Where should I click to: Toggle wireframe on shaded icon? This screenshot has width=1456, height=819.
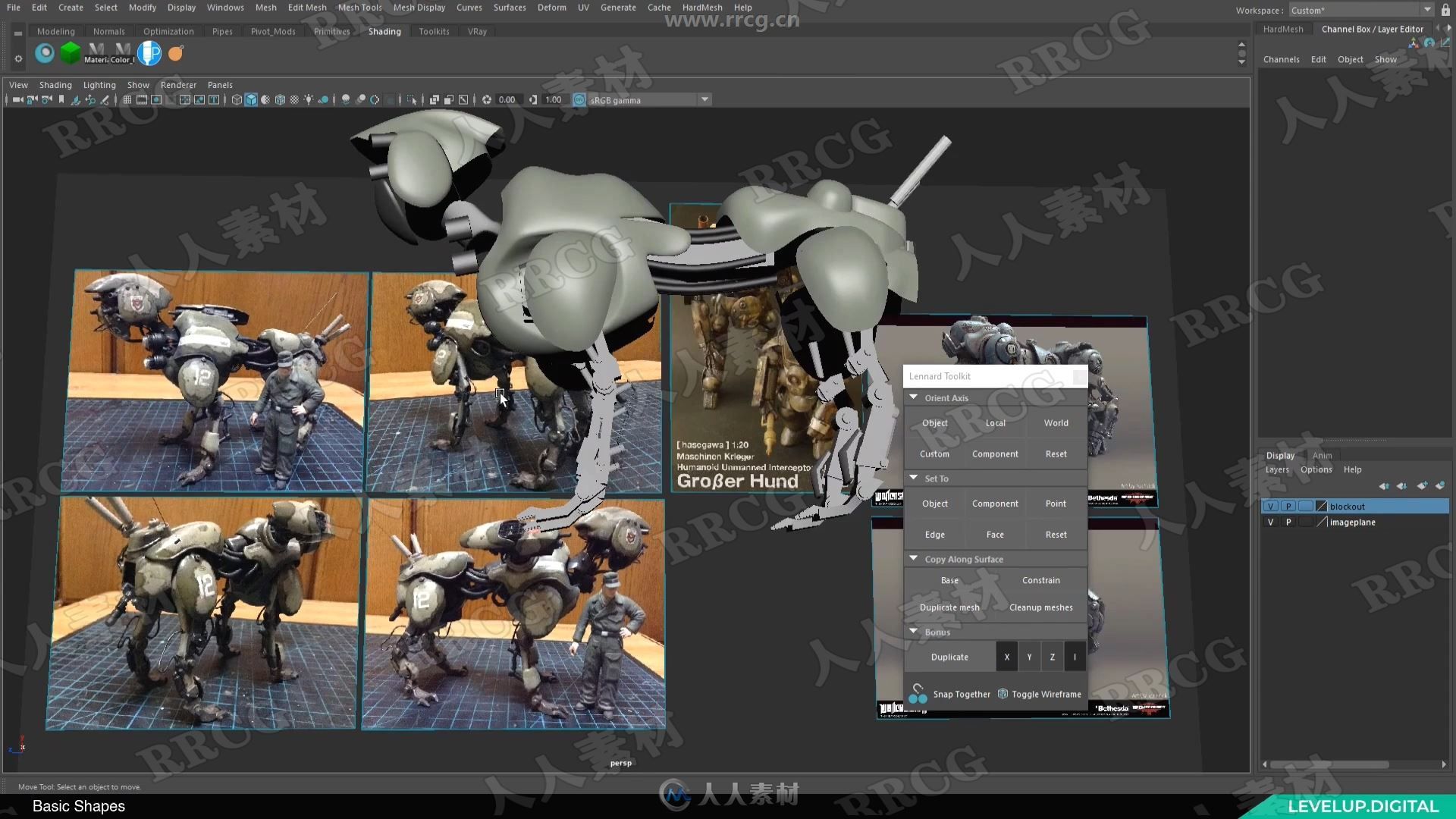pos(280,99)
